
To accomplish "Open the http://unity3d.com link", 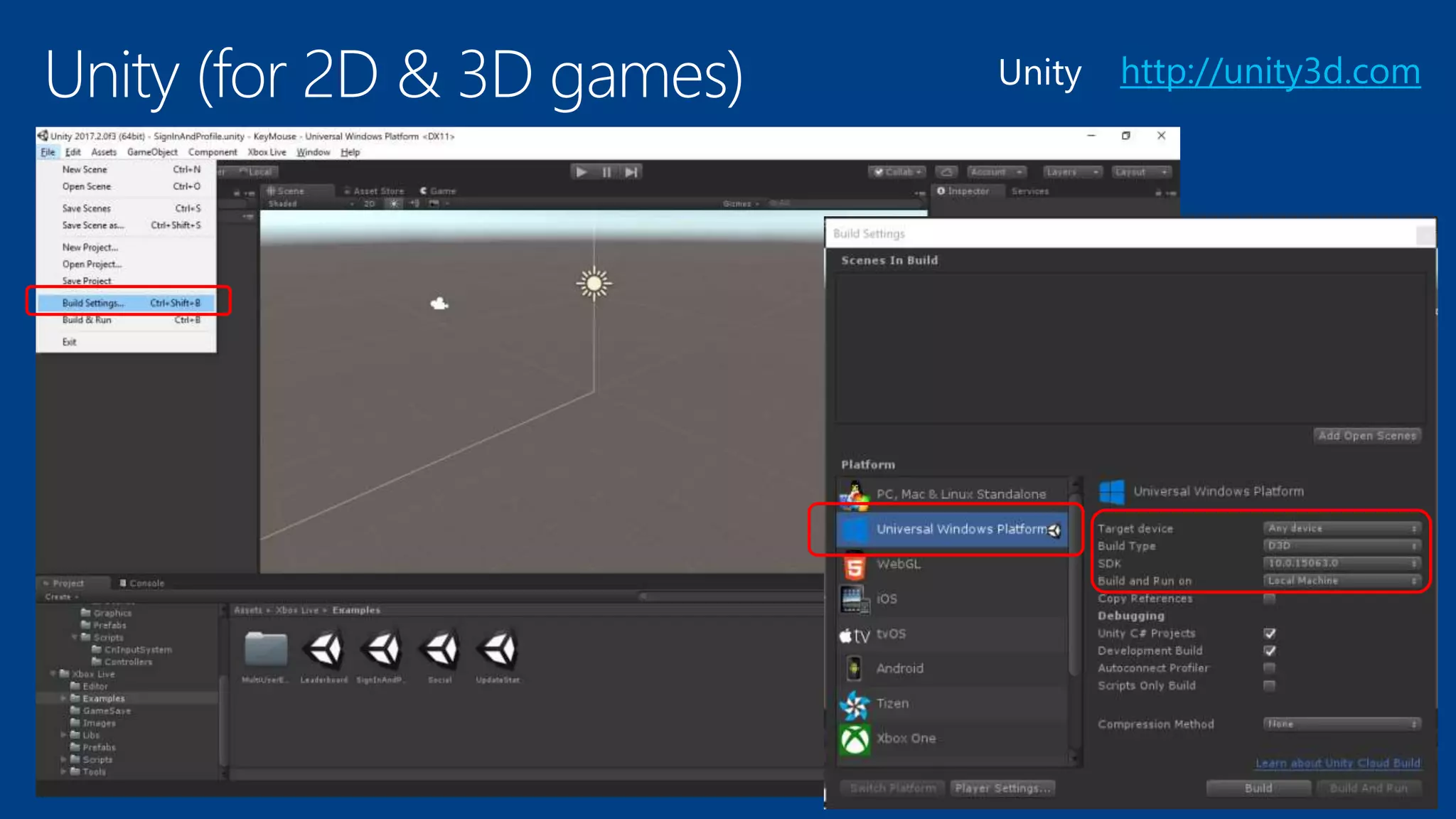I will coord(1270,72).
